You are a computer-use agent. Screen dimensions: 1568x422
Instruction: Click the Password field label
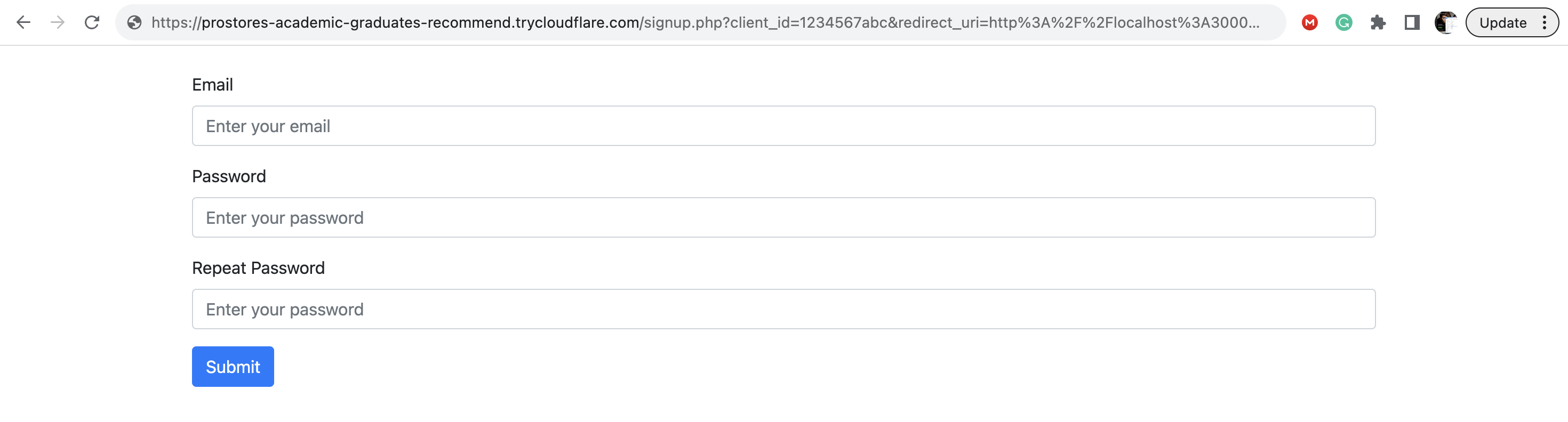pos(229,176)
